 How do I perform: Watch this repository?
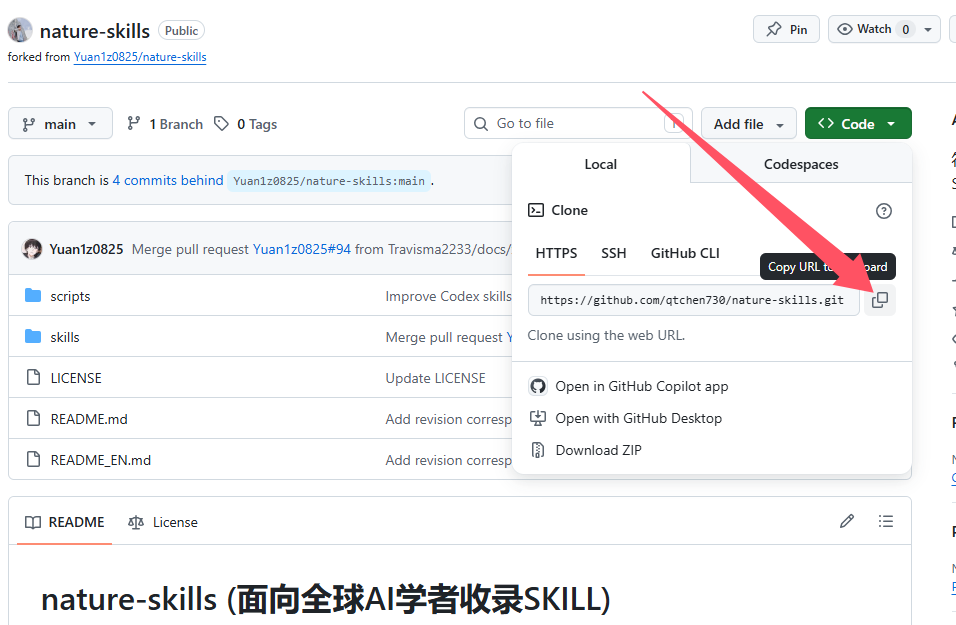point(872,29)
